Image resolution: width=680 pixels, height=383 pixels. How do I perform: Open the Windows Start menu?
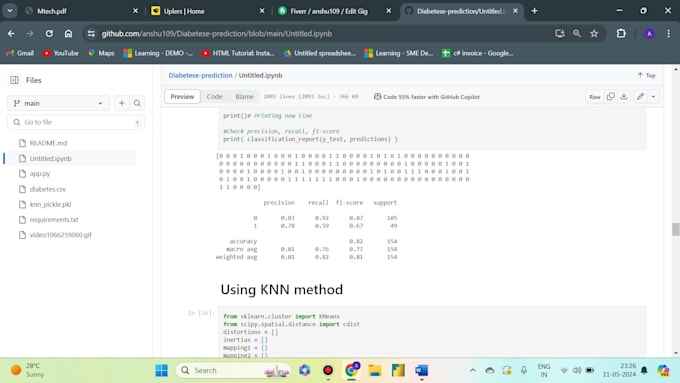tap(161, 370)
